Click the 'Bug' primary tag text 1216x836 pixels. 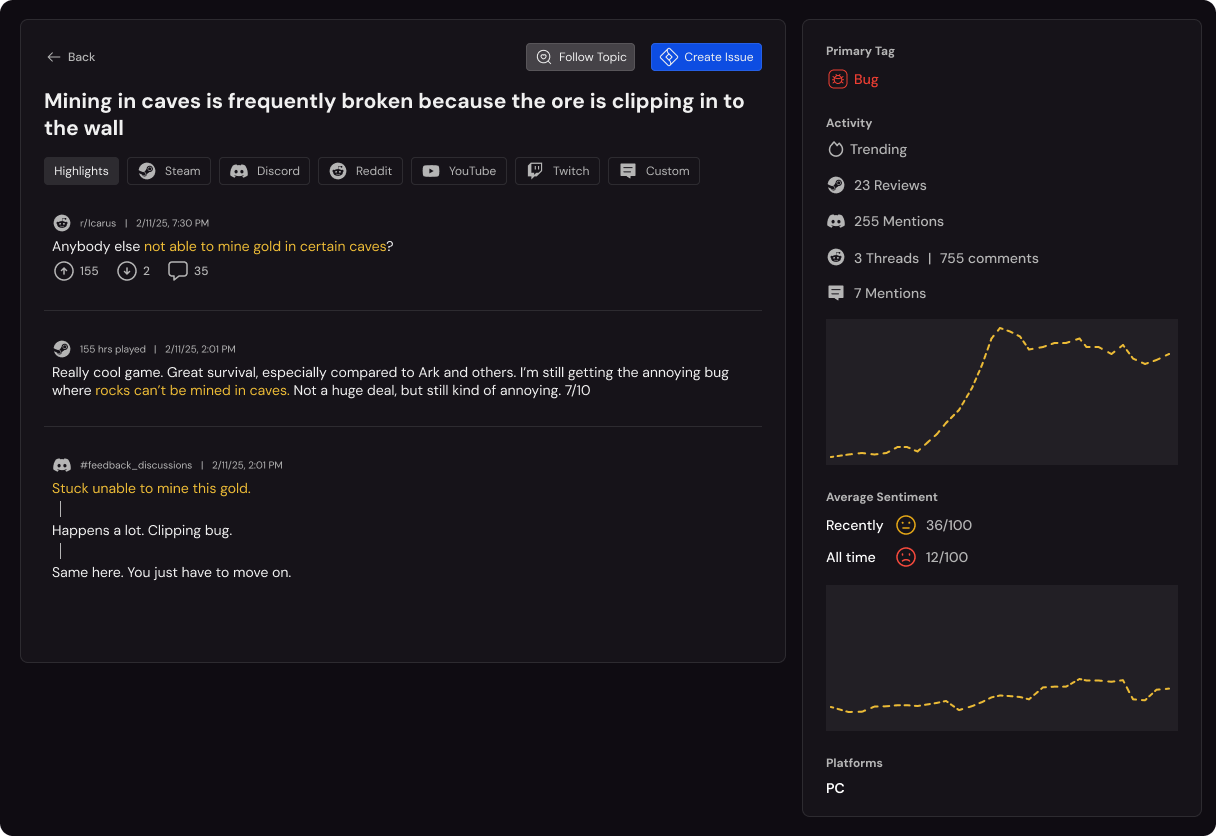click(x=866, y=79)
